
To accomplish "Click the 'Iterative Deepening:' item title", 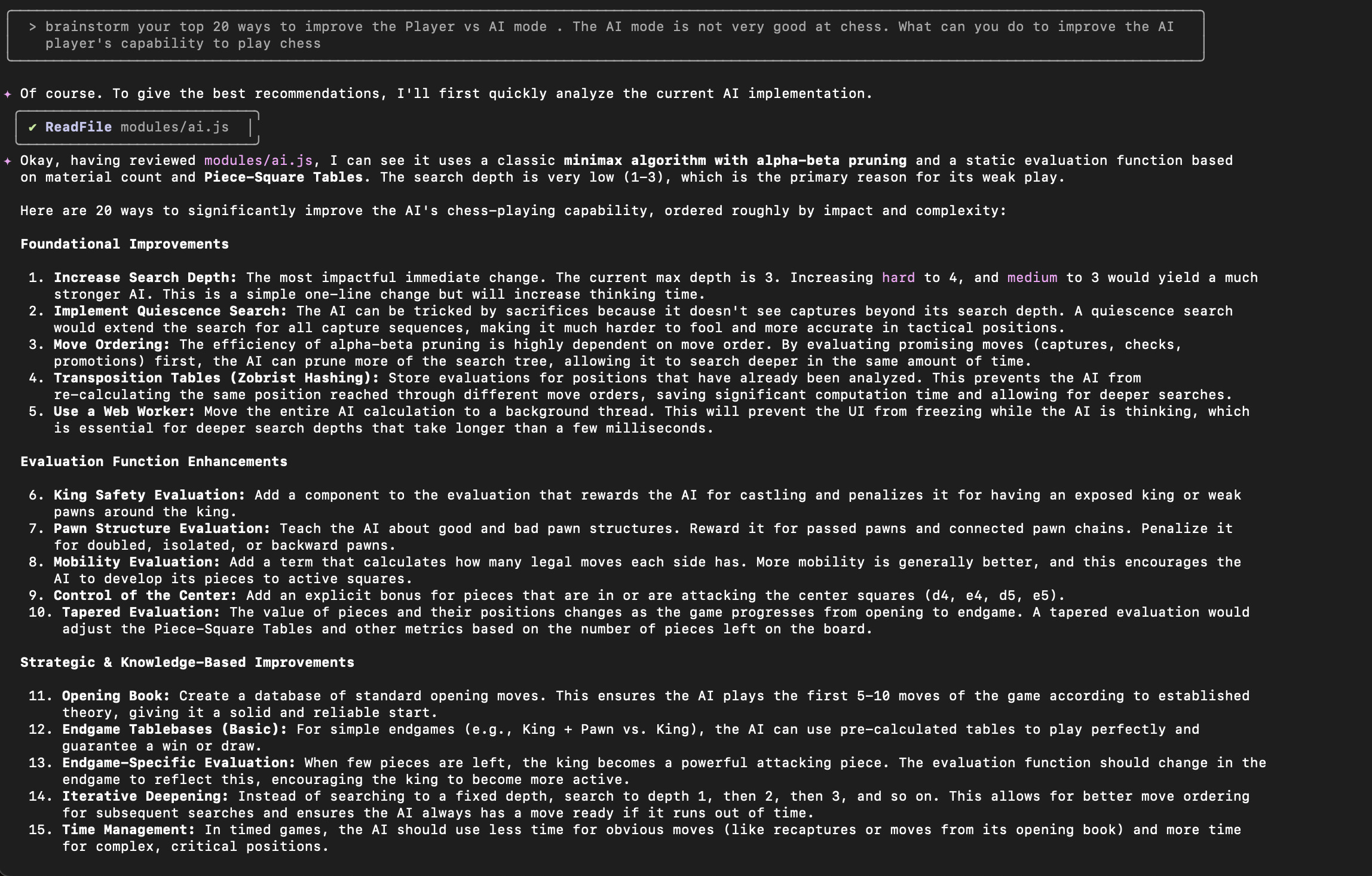I will point(145,797).
